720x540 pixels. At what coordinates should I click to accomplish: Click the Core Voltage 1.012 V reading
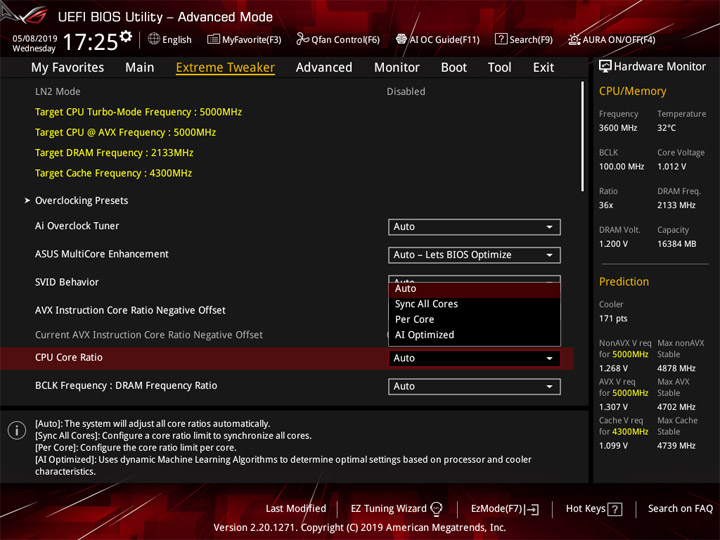coord(671,167)
